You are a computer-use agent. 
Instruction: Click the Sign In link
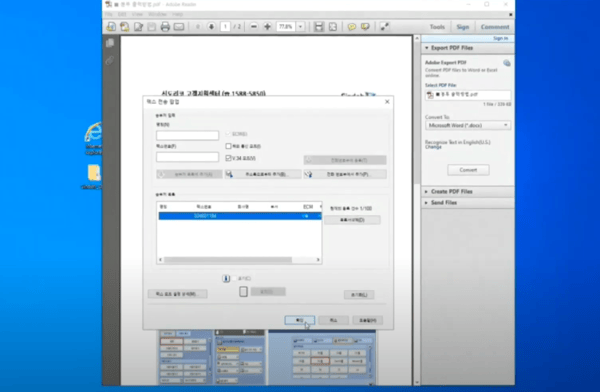501,38
